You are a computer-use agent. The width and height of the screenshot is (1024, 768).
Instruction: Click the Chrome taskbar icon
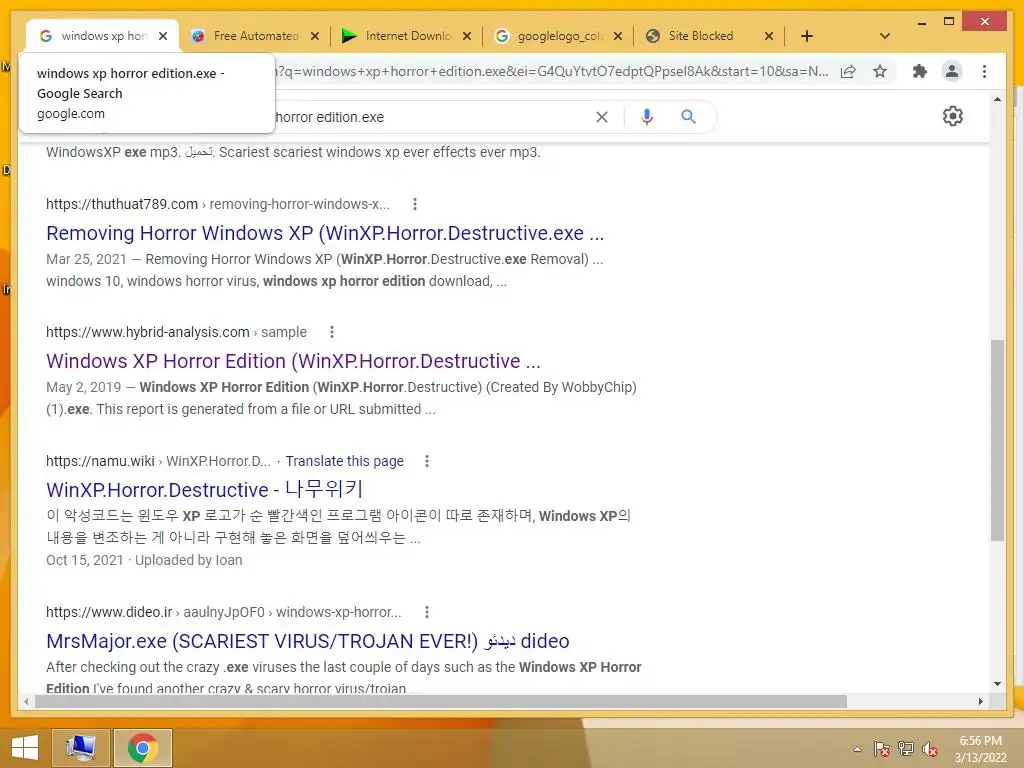[x=143, y=748]
